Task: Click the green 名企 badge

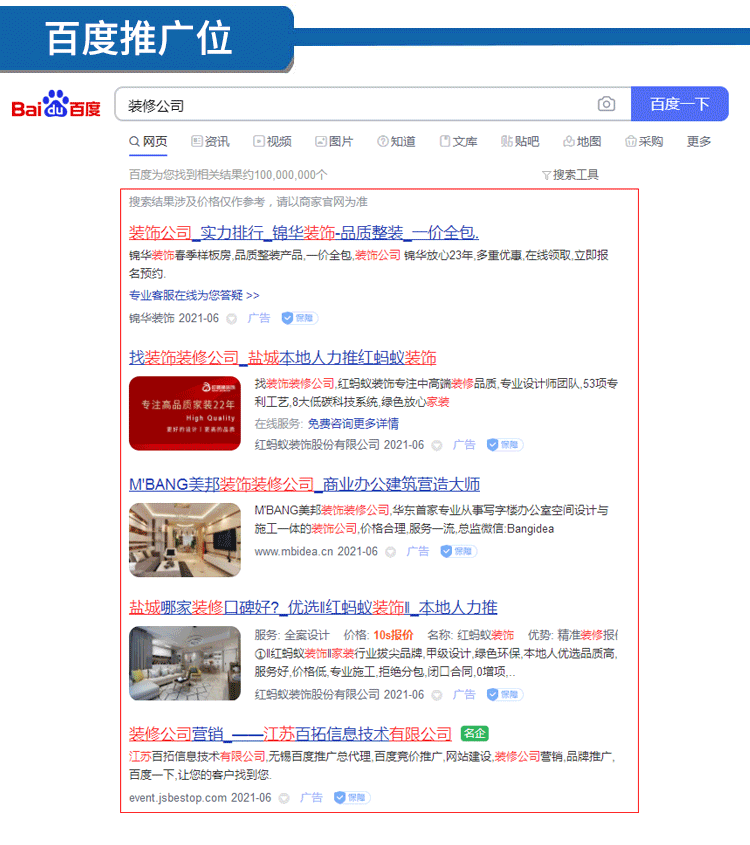Action: pos(474,733)
